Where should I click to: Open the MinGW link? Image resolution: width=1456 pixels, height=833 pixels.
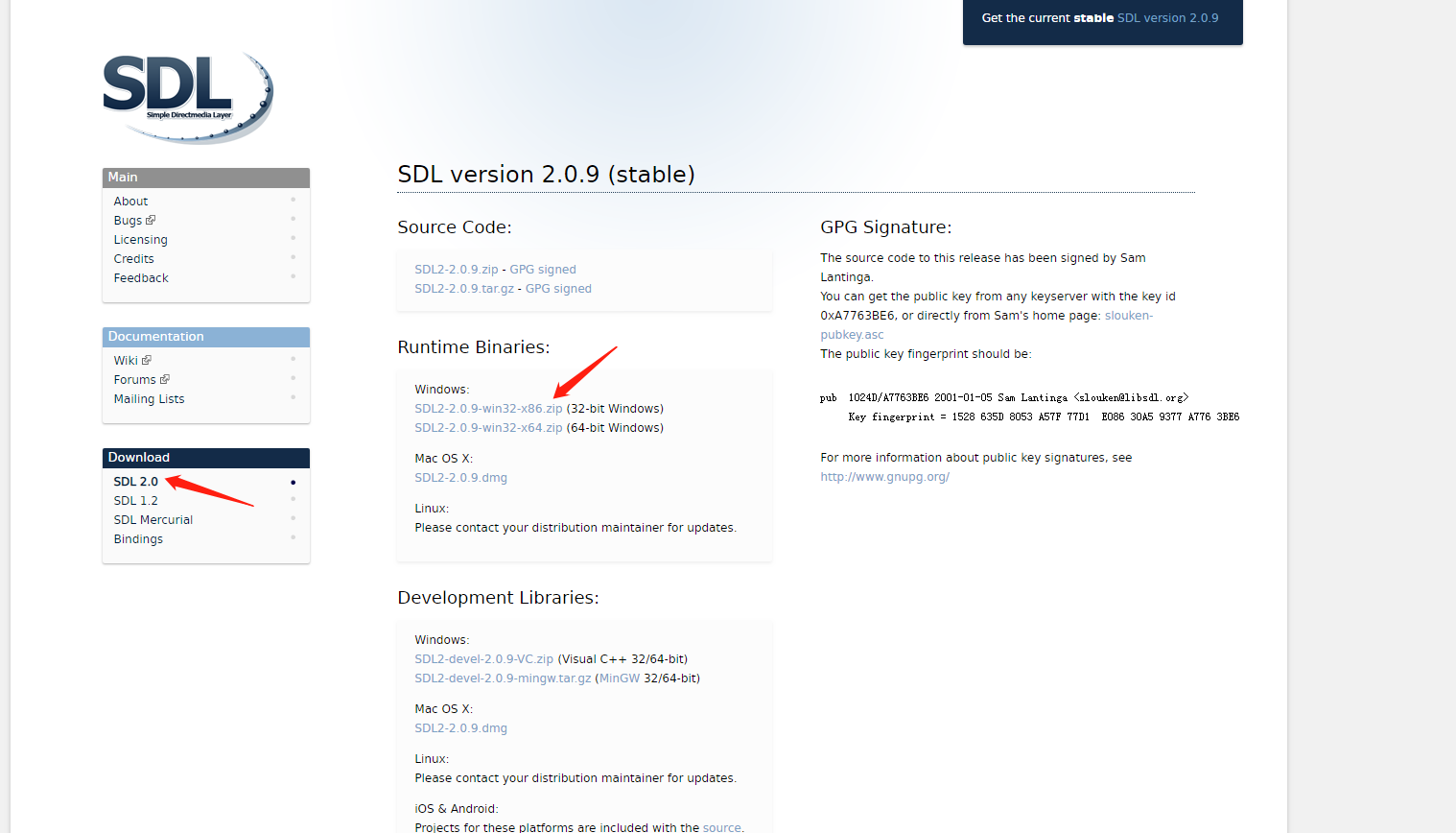click(x=620, y=678)
